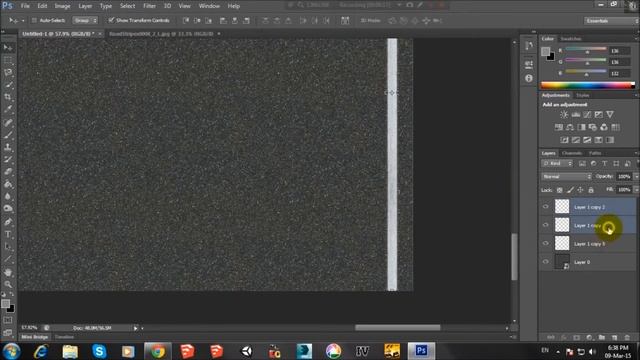Screen dimensions: 640x360
Task: Add a Brightness/Contrast adjustment
Action: [564, 115]
